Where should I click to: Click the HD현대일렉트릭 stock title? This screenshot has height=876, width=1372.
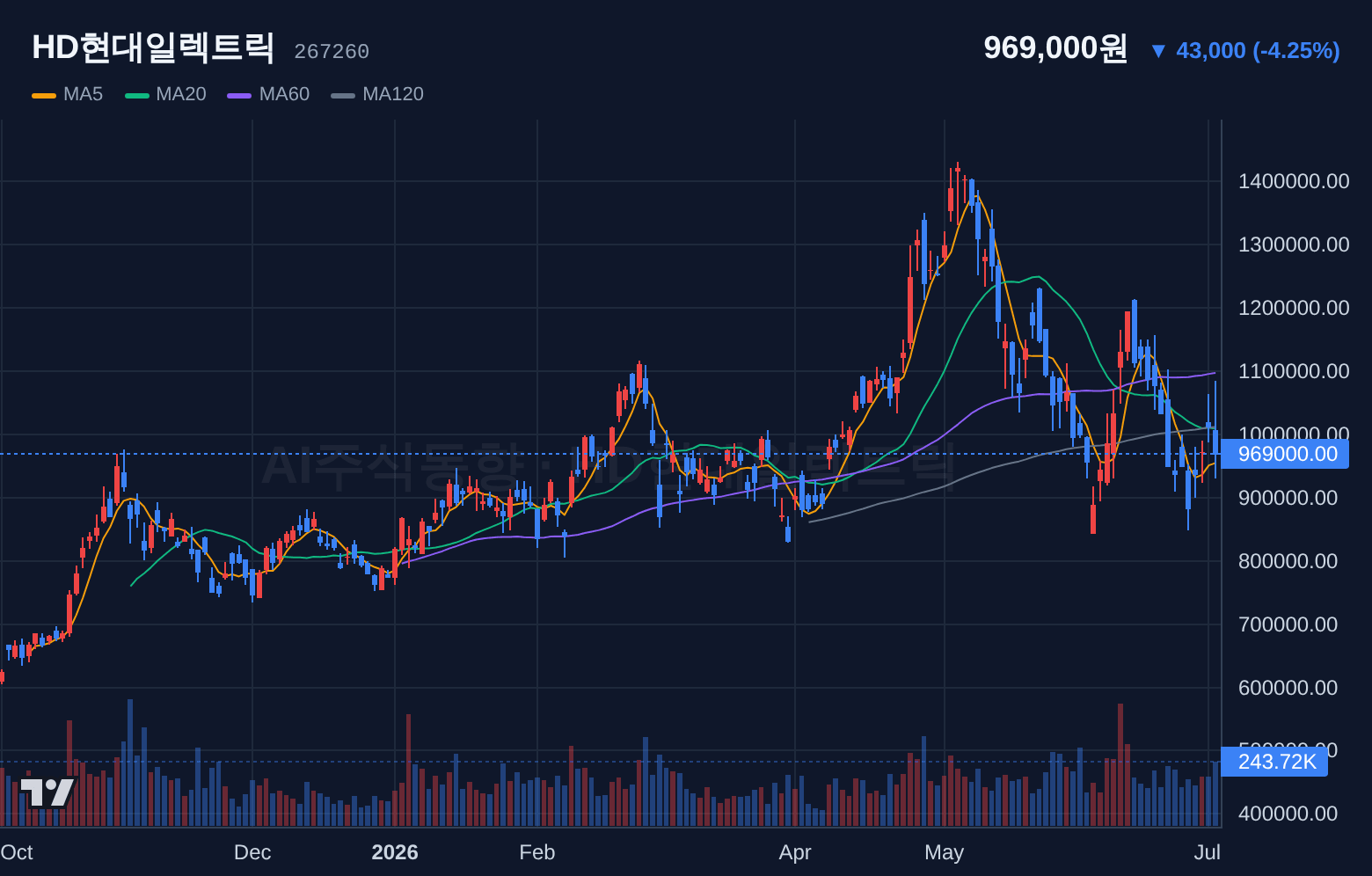coord(153,47)
